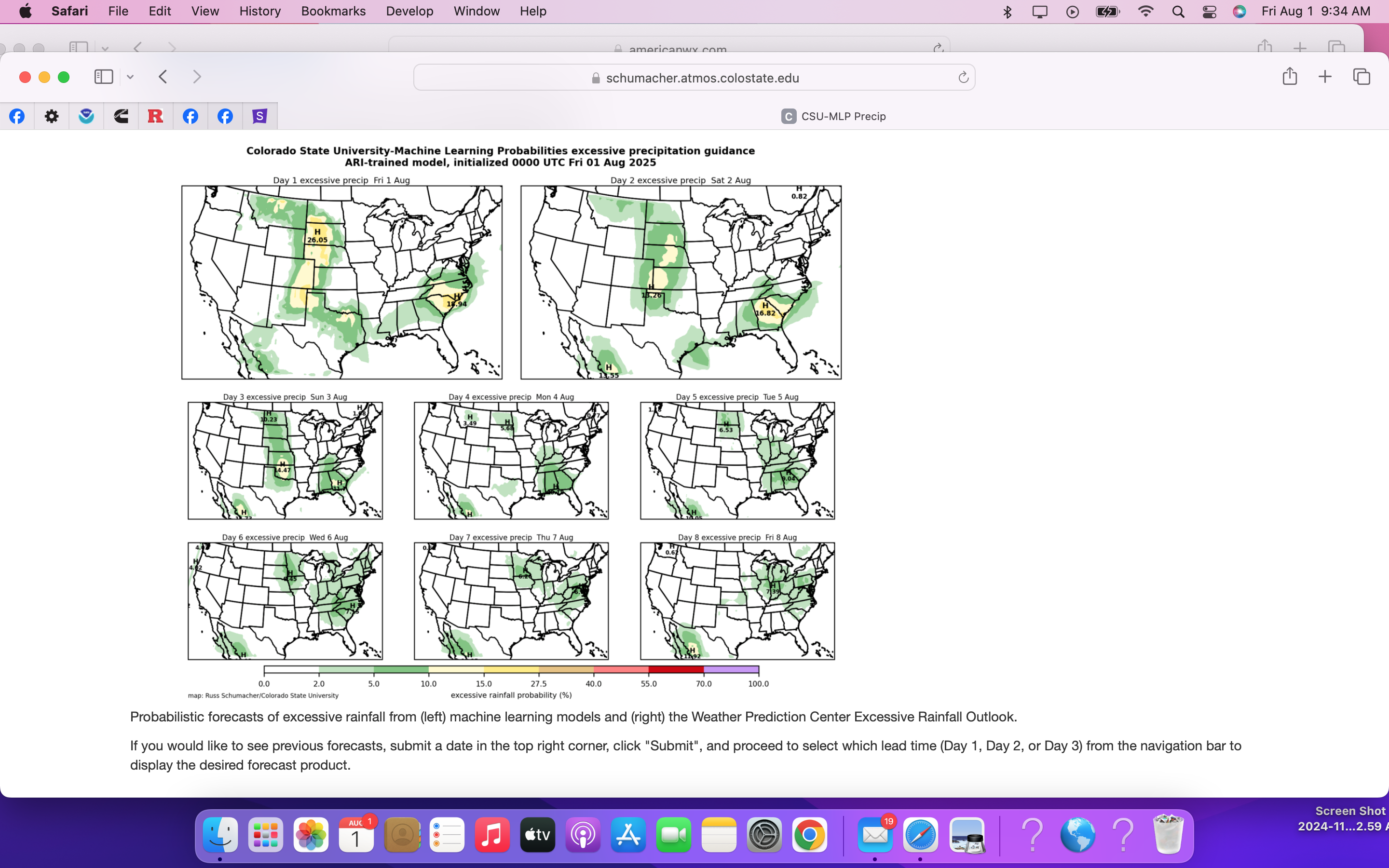Toggle Safari sidebar in front window

click(103, 77)
